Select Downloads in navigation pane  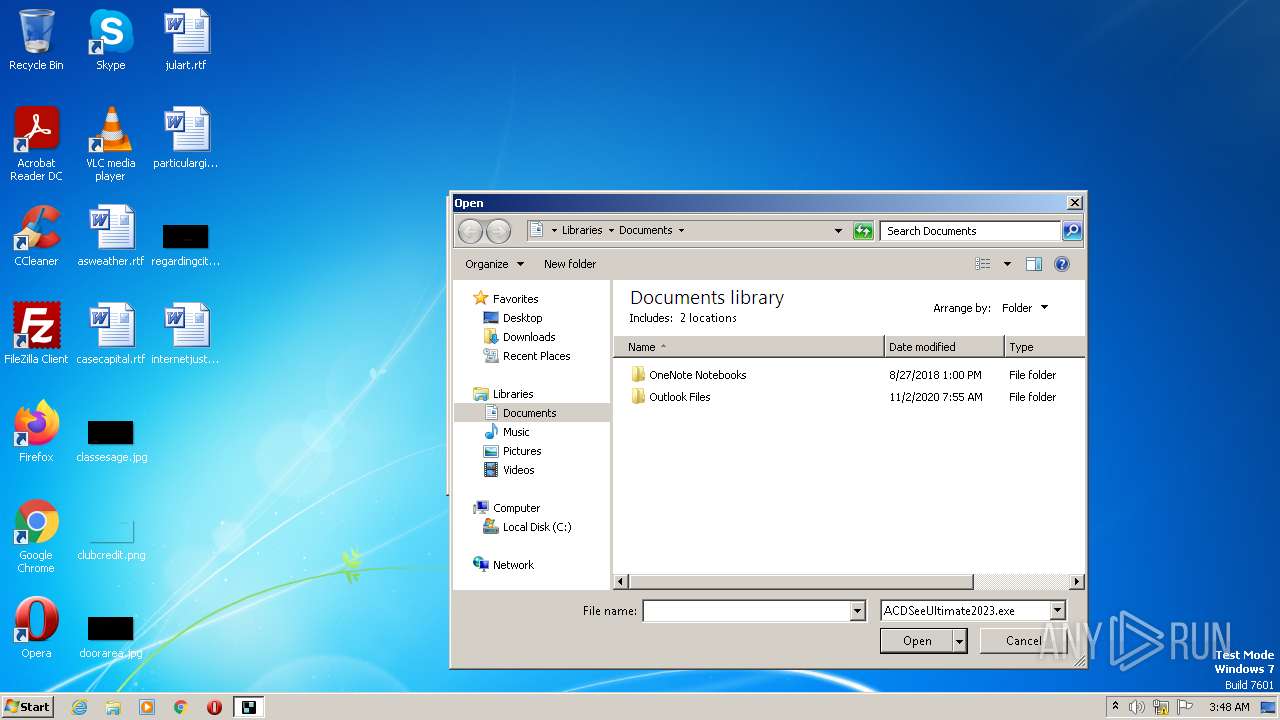point(519,337)
